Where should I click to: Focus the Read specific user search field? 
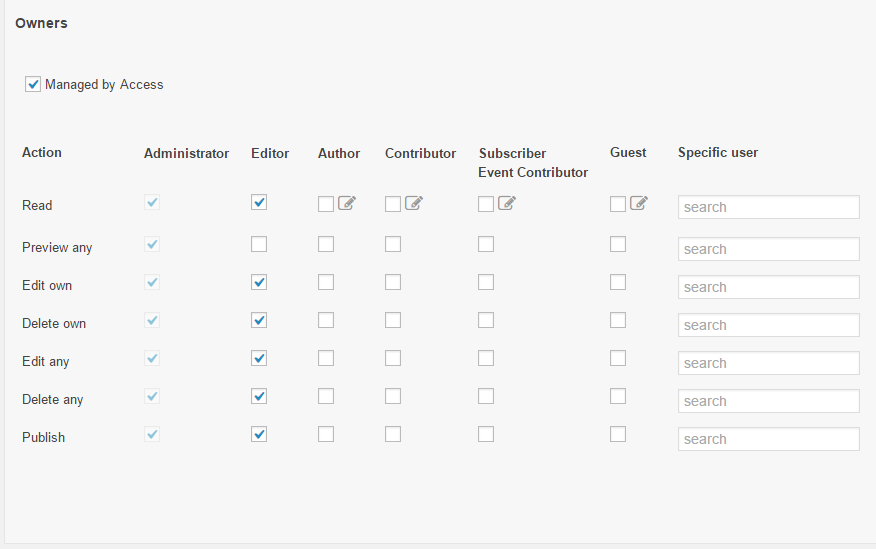point(769,207)
